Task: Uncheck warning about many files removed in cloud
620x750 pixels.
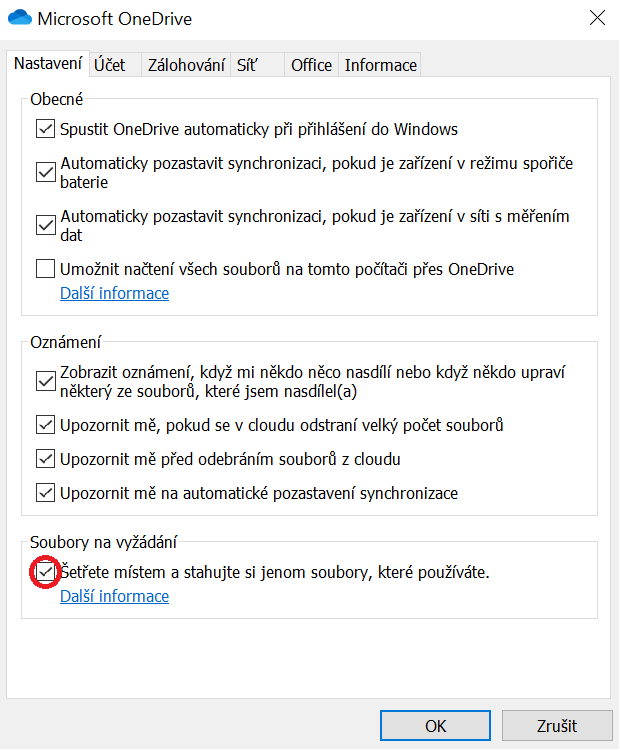Action: pyautogui.click(x=45, y=425)
